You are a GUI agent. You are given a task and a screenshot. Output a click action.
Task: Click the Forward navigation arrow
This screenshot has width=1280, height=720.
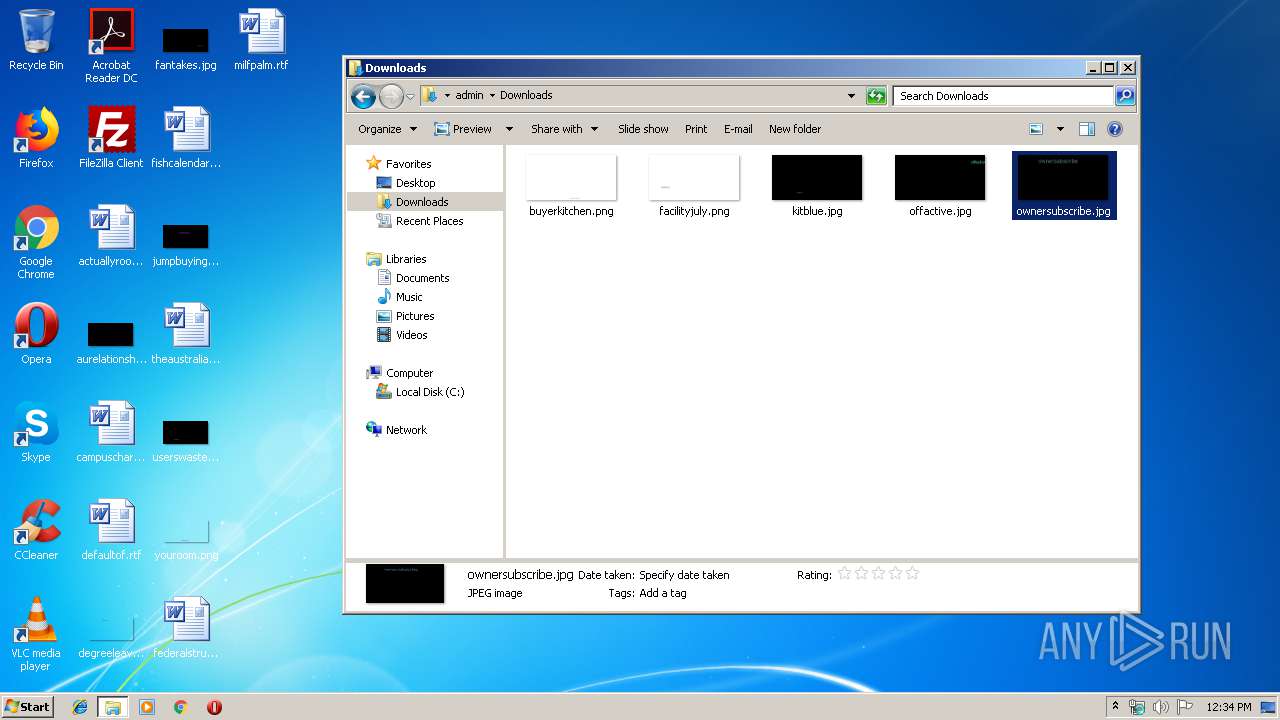[391, 96]
